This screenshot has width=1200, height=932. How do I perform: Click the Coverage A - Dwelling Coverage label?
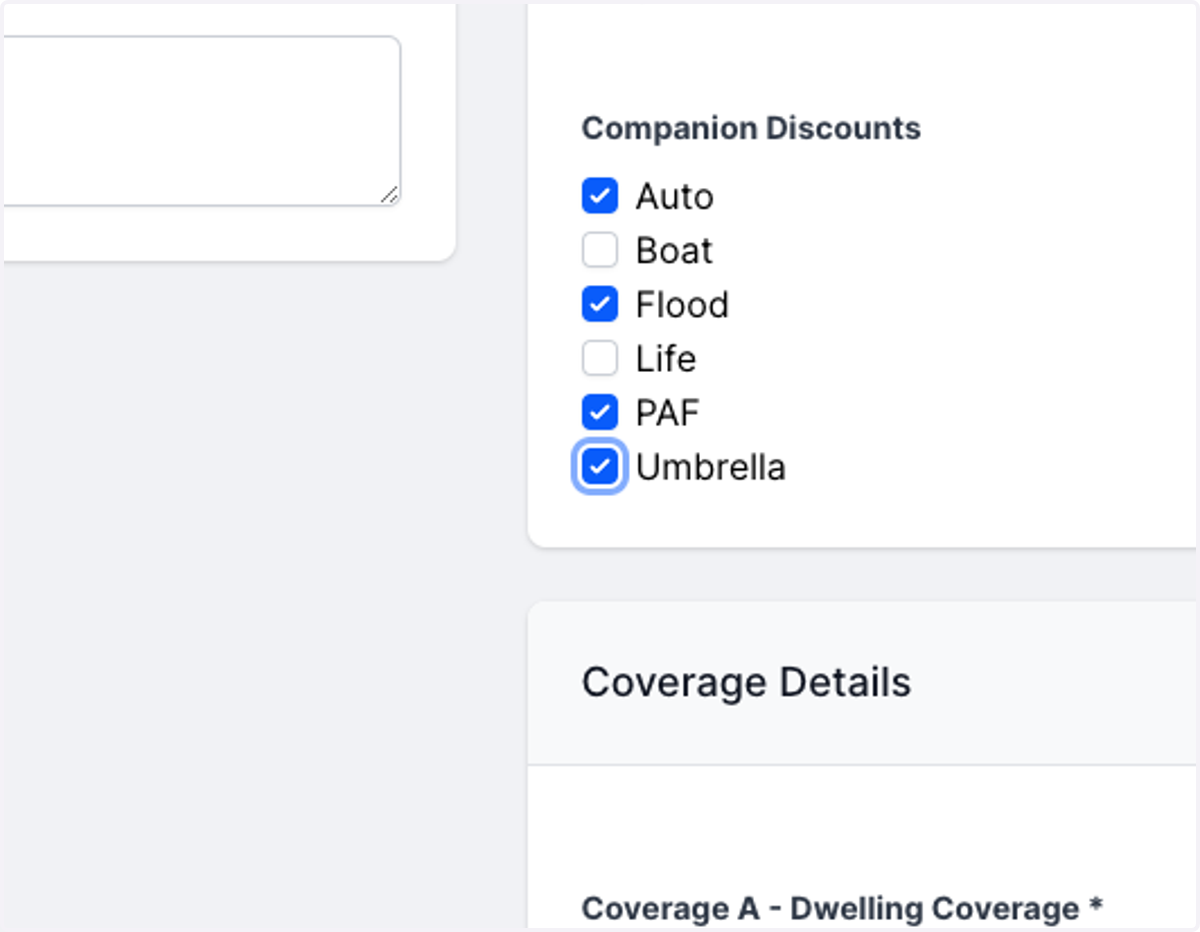[831, 908]
